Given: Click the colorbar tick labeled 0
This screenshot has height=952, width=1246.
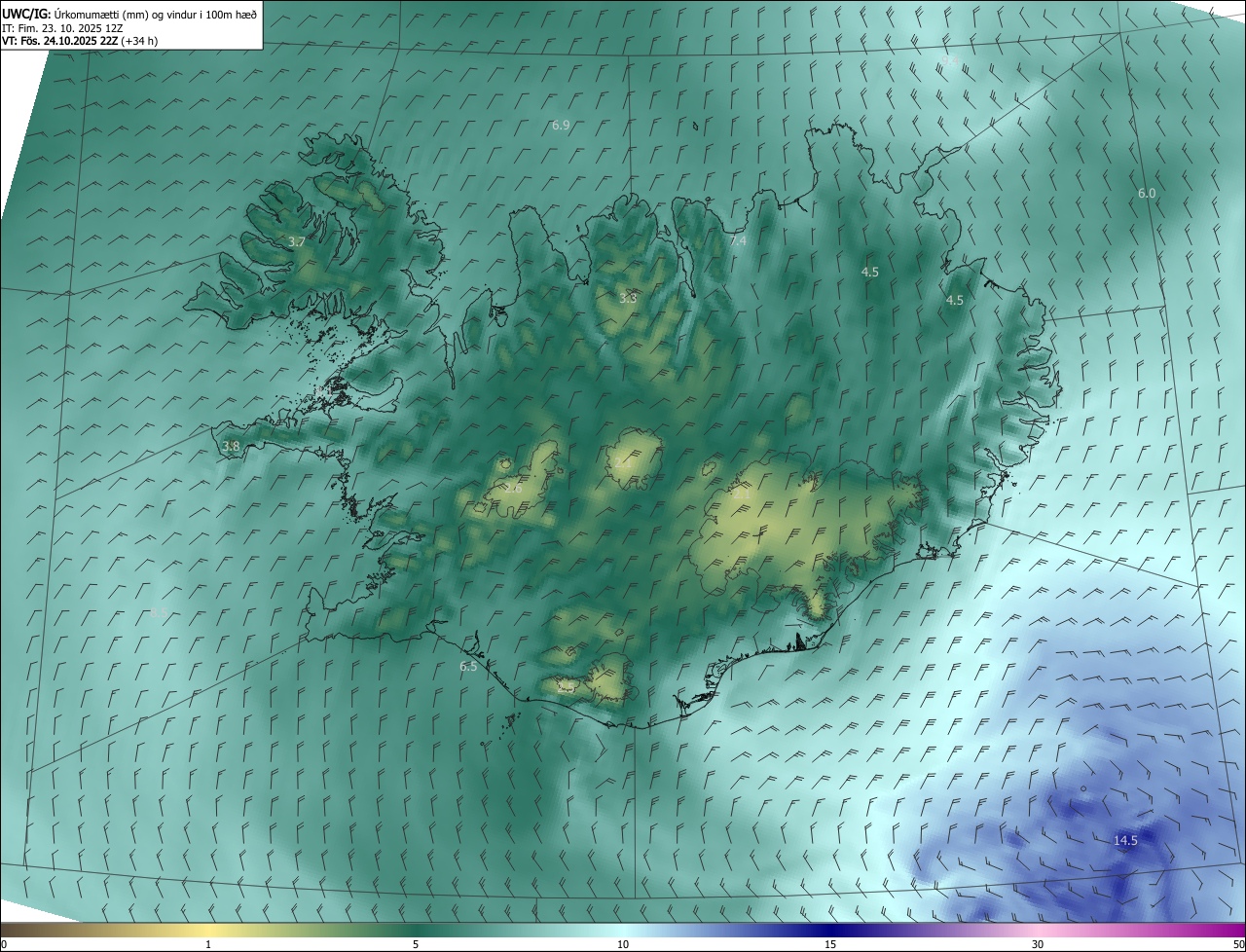Looking at the screenshot, I should point(4,944).
